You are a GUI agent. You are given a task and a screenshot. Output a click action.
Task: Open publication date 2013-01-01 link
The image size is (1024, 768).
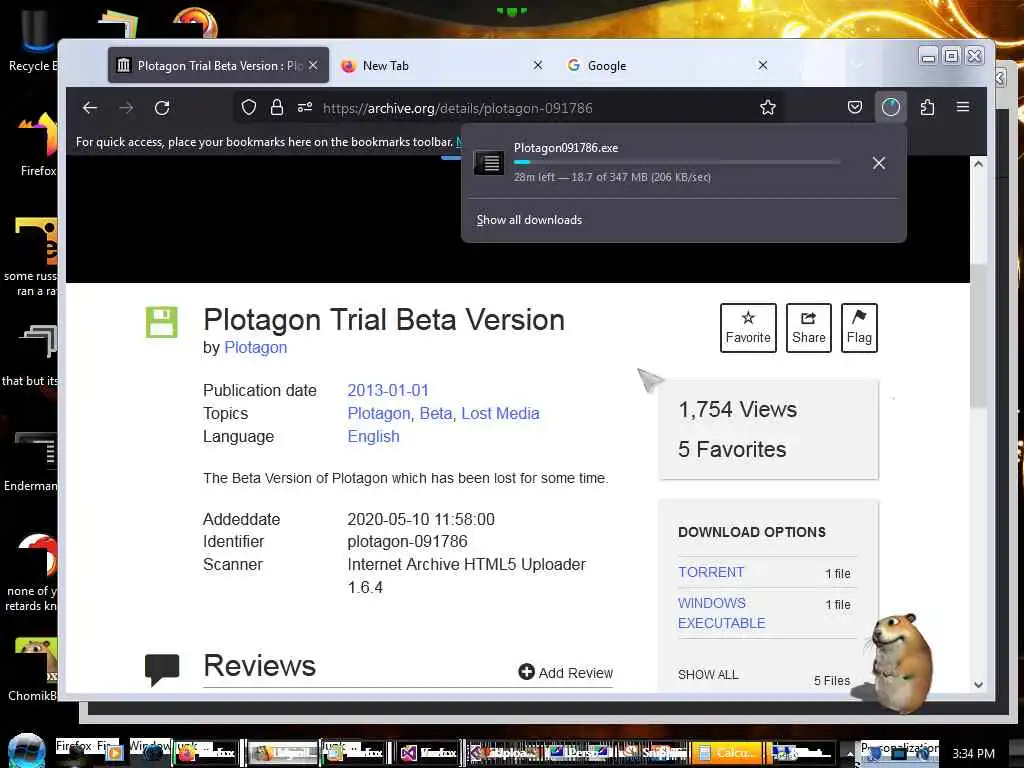[388, 391]
